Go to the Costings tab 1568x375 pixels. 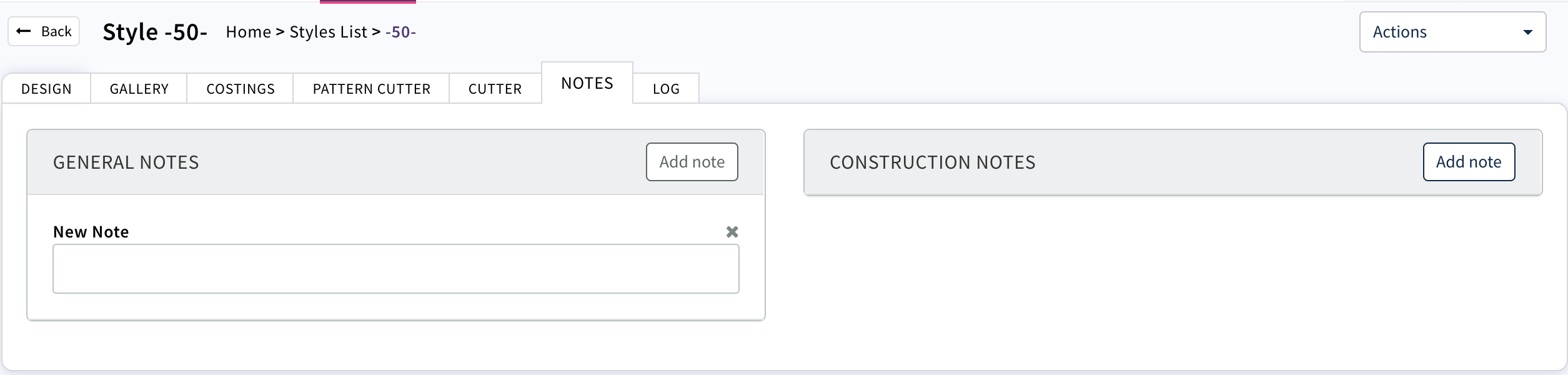(241, 89)
